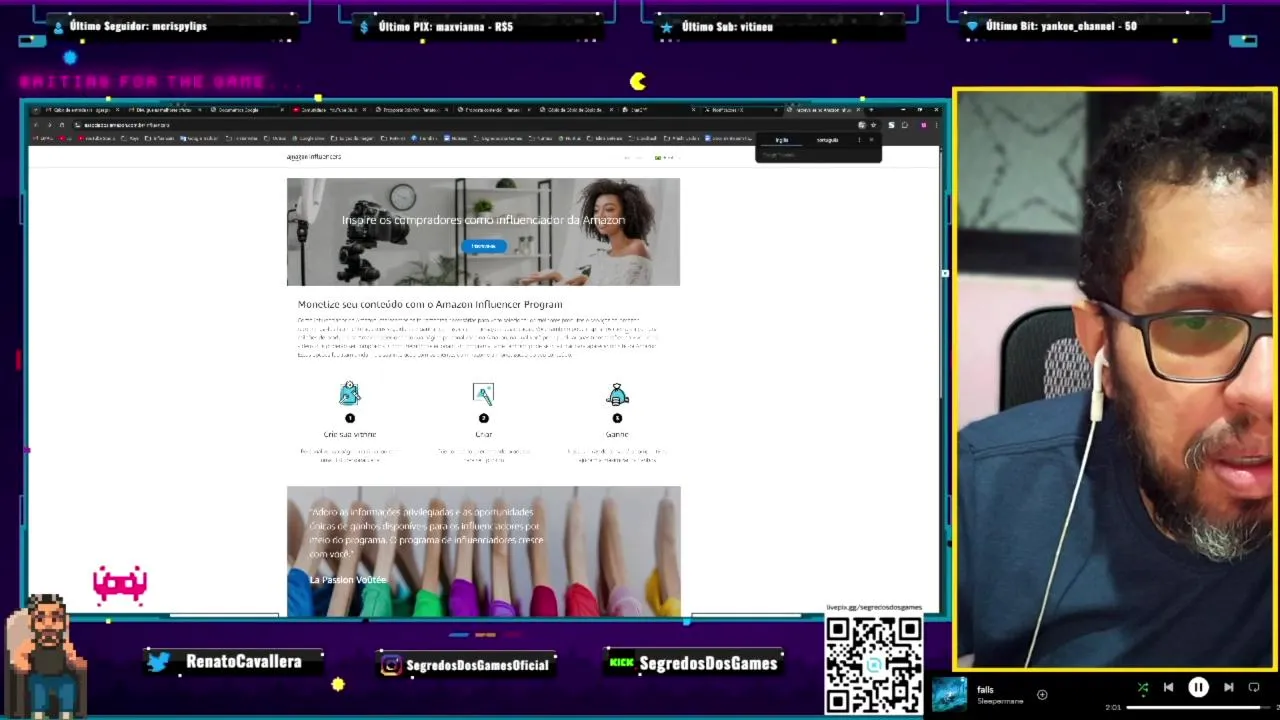The height and width of the screenshot is (720, 1280).
Task: Click song title 'falls'
Action: click(x=985, y=690)
